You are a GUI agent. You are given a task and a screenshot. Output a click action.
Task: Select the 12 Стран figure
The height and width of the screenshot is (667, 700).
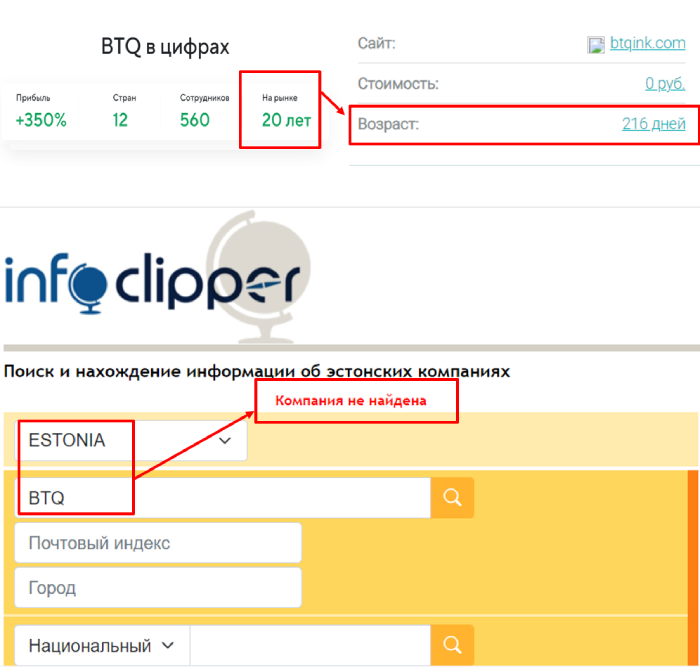click(x=120, y=120)
